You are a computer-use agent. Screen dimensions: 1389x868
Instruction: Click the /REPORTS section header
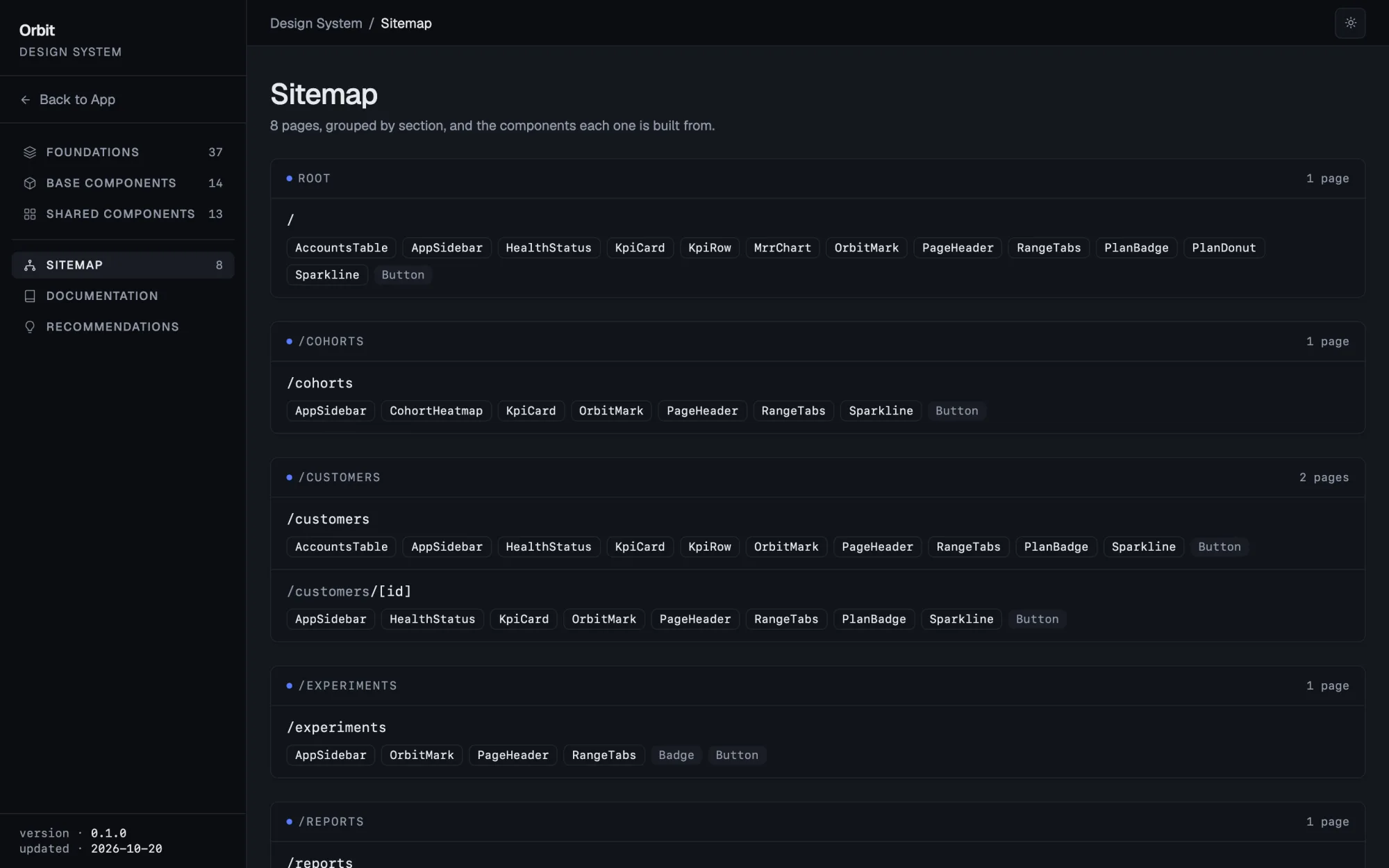pos(331,822)
